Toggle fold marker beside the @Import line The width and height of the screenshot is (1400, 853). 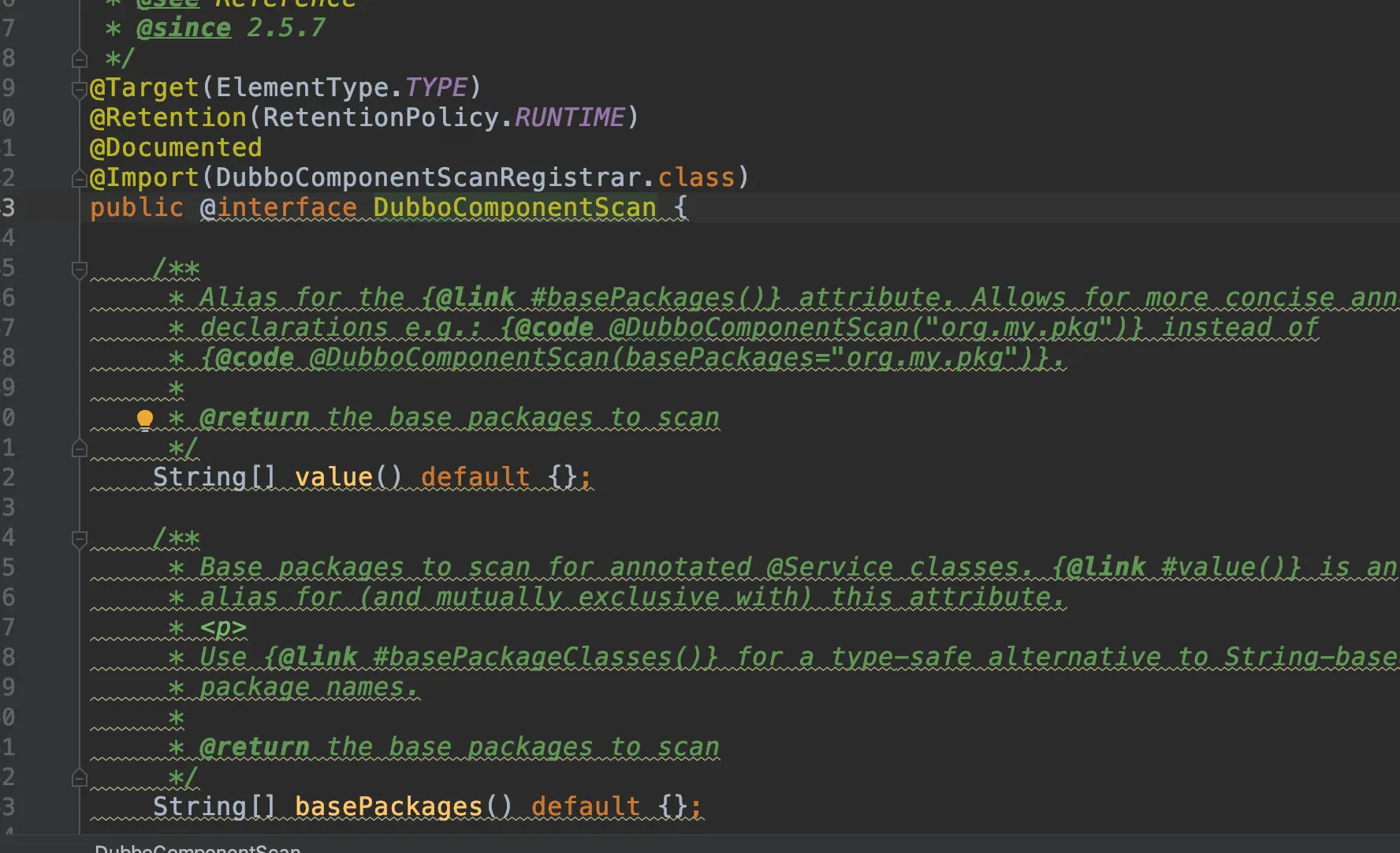(79, 179)
